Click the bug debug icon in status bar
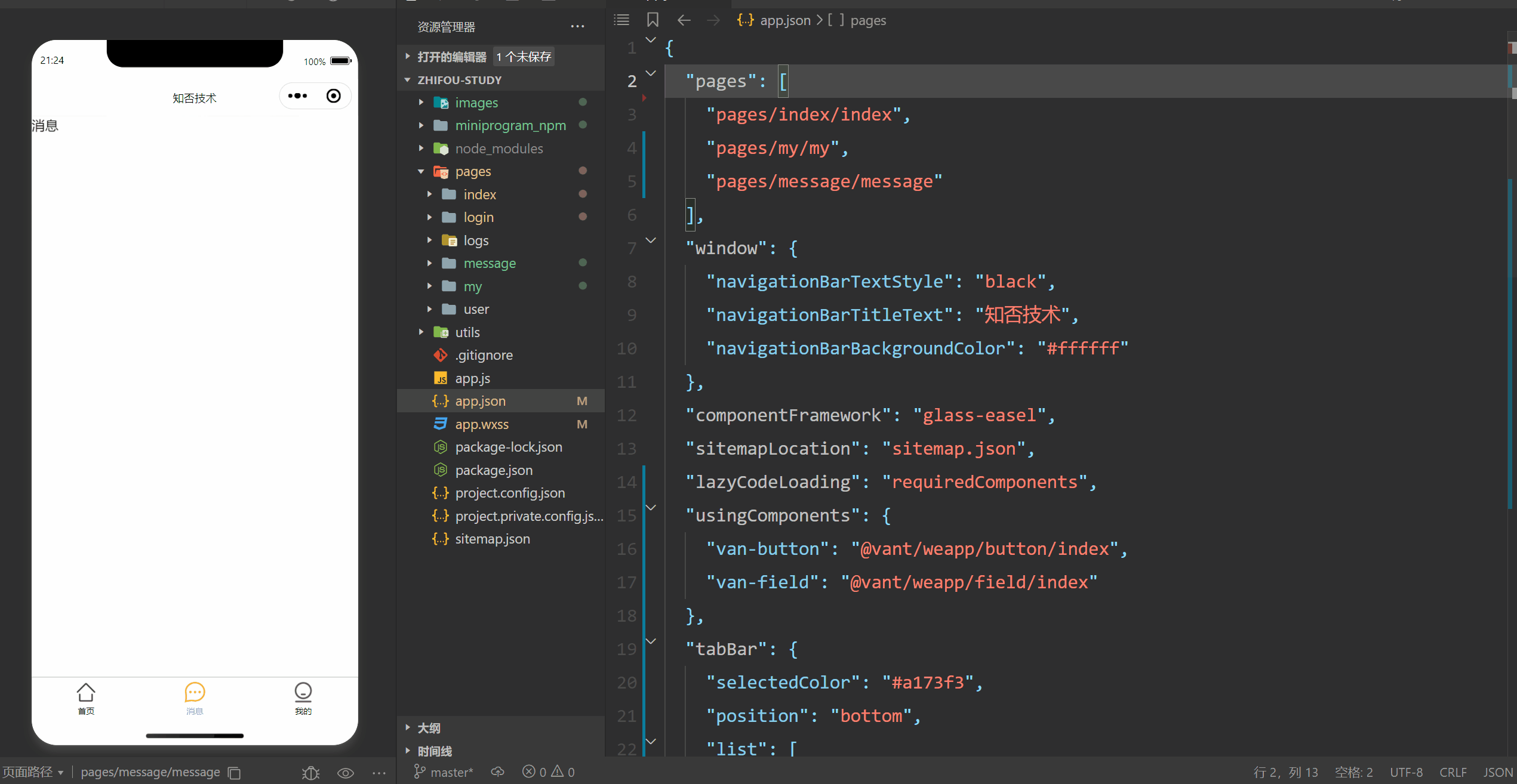This screenshot has height=784, width=1517. (x=310, y=773)
